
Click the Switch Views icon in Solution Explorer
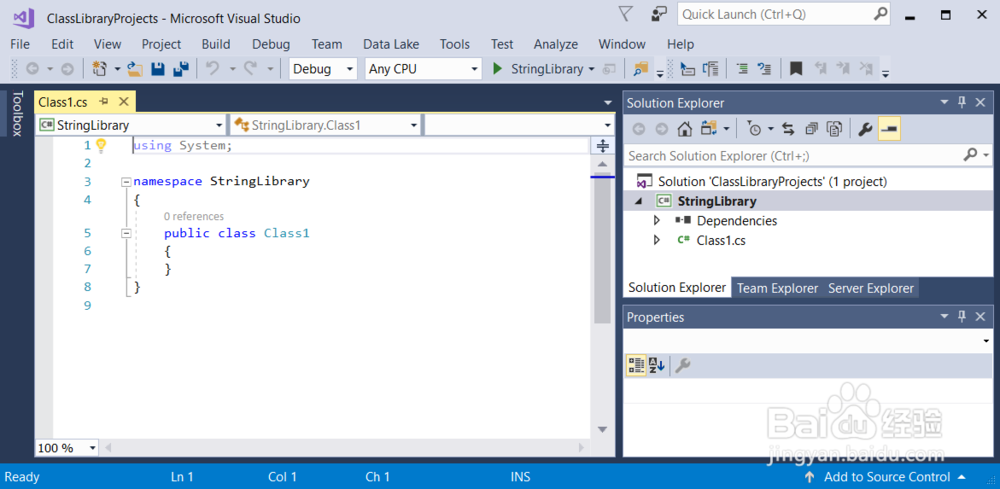(709, 129)
